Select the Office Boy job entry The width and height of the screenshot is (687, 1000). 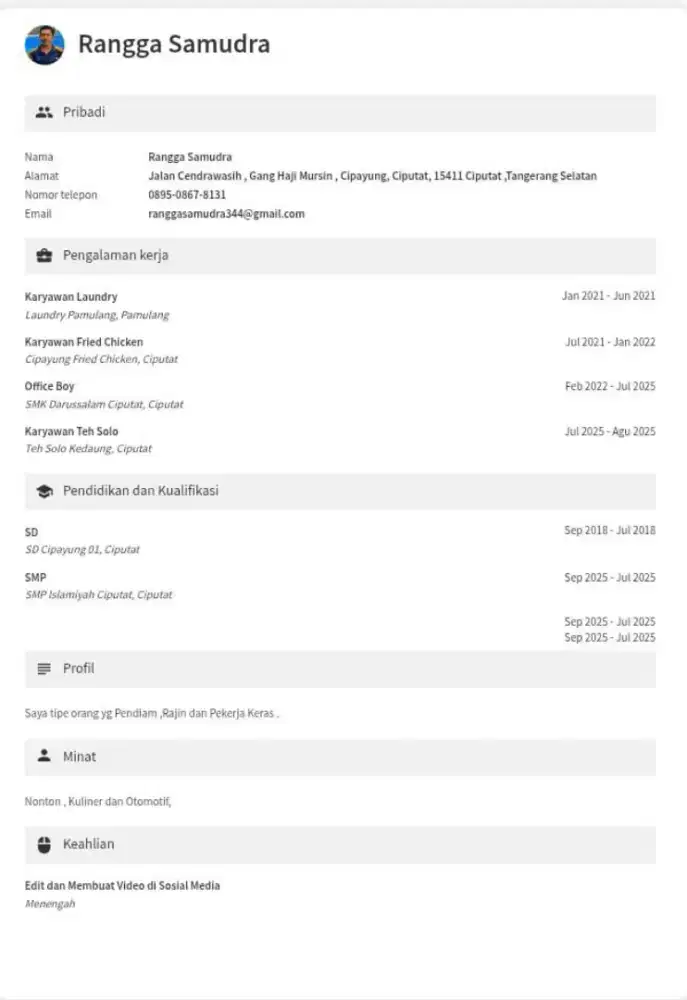(50, 387)
